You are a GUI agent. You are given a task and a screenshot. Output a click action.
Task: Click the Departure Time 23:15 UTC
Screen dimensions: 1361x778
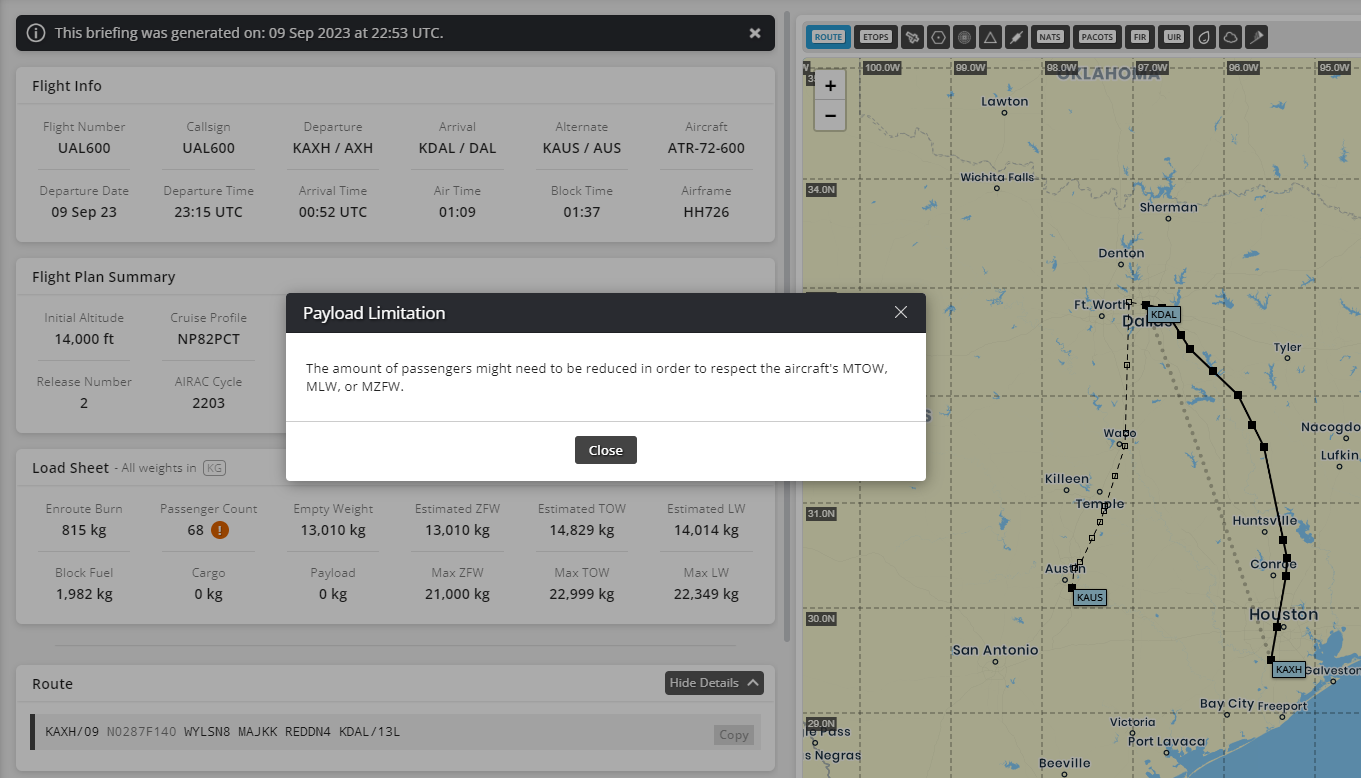coord(208,212)
